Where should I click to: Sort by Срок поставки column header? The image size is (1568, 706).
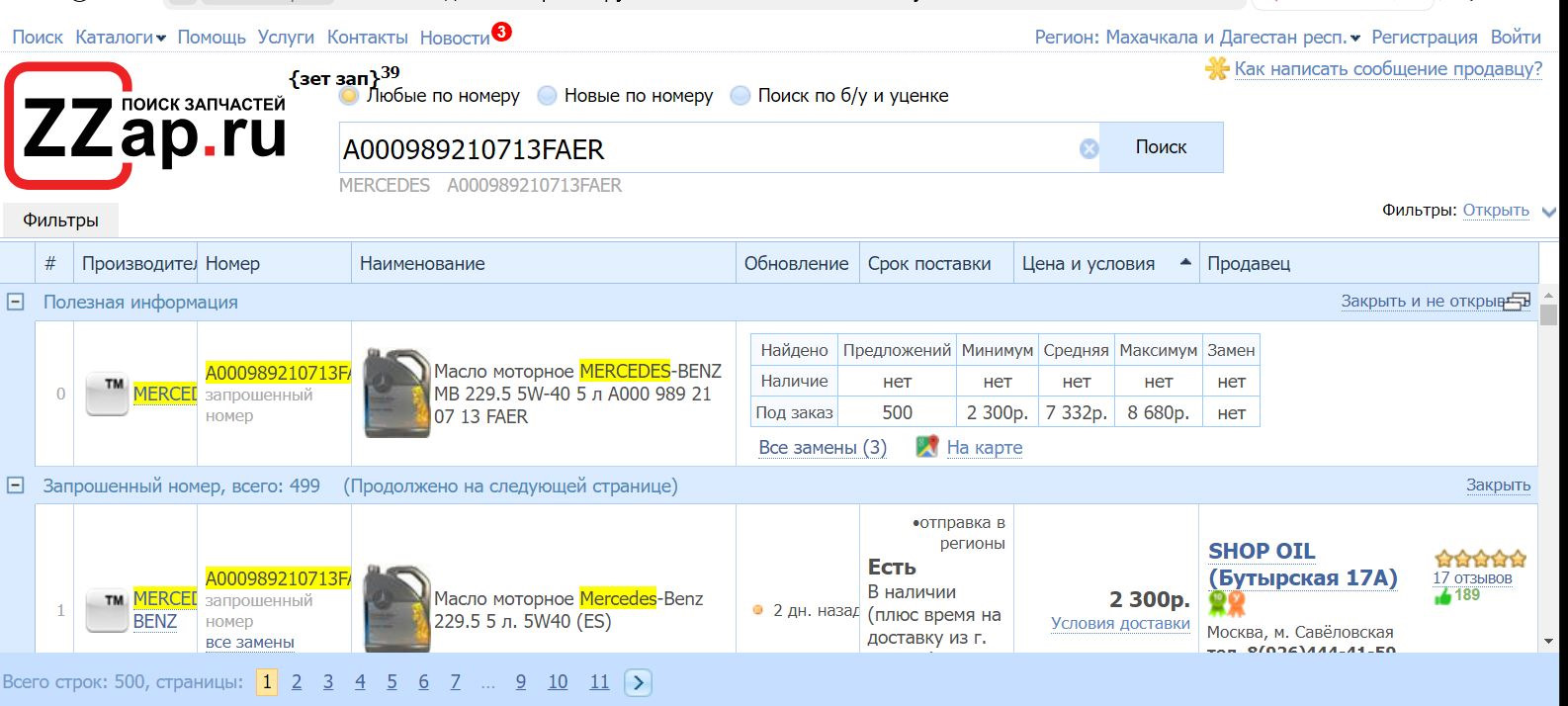[936, 264]
